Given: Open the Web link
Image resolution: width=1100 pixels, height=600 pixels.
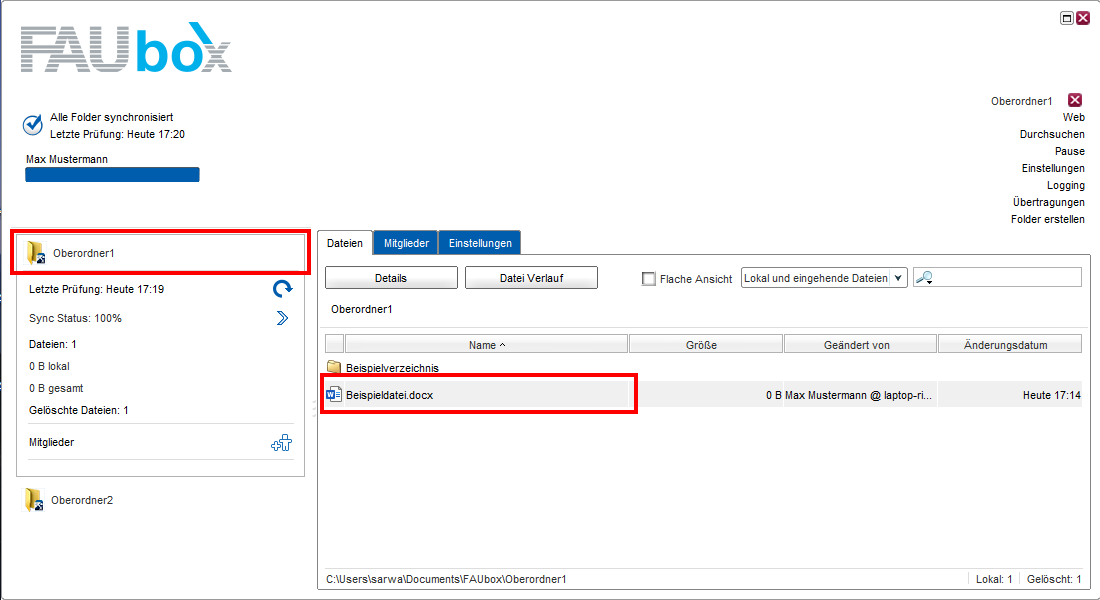Looking at the screenshot, I should click(x=1073, y=117).
